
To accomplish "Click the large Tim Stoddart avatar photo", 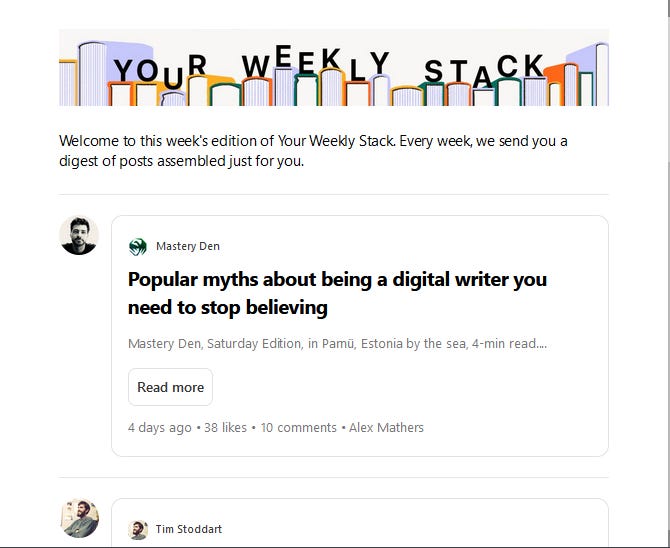I will (79, 518).
